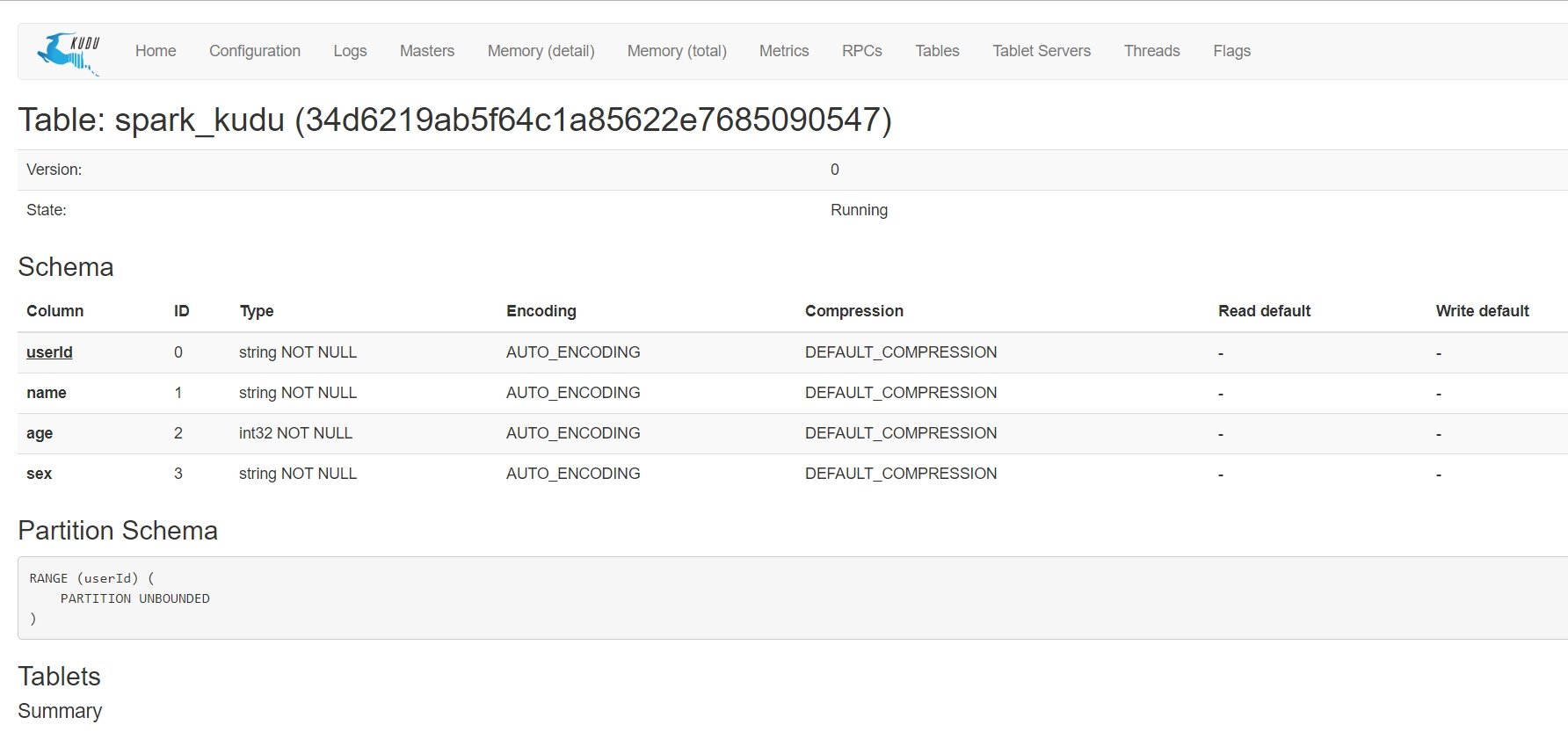Select name row type string NOT NULL

pos(298,393)
